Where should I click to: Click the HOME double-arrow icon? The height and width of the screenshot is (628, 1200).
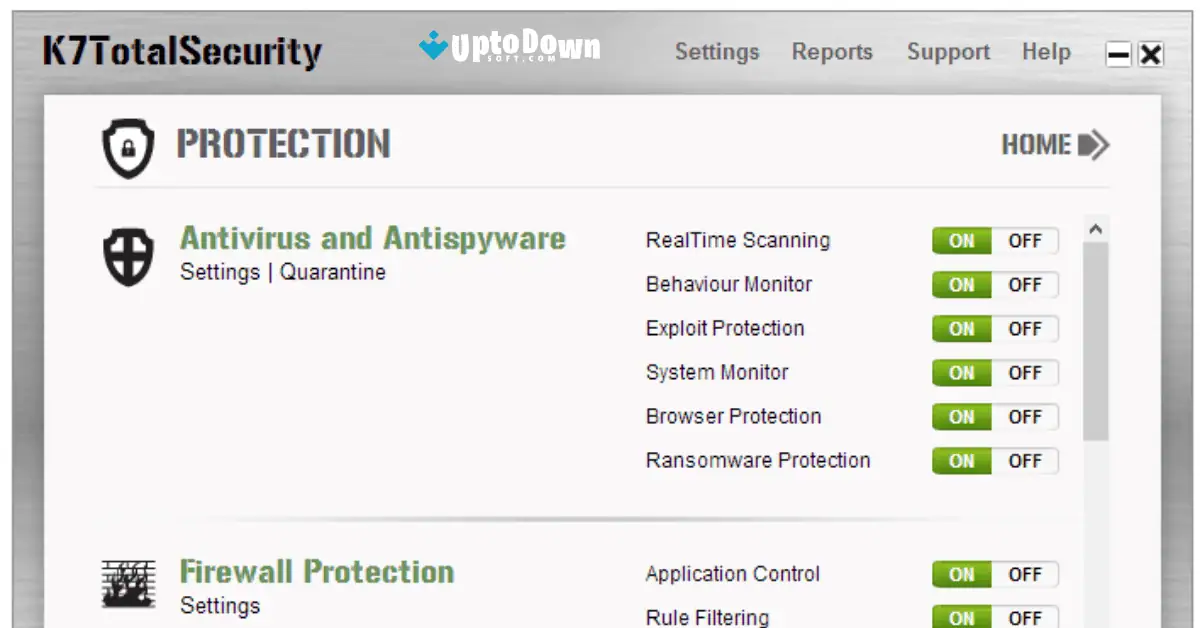tap(1098, 144)
